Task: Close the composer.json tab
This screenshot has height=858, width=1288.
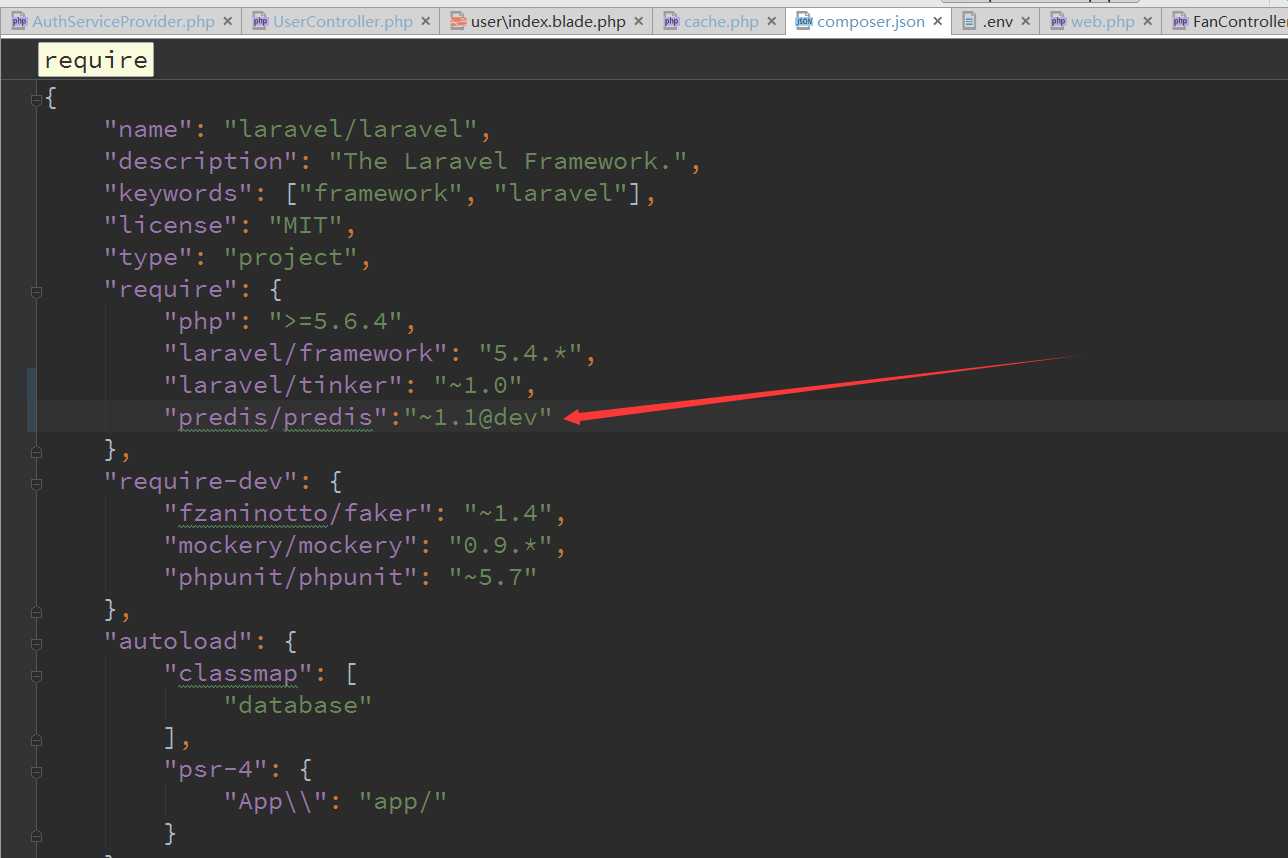Action: pos(938,22)
